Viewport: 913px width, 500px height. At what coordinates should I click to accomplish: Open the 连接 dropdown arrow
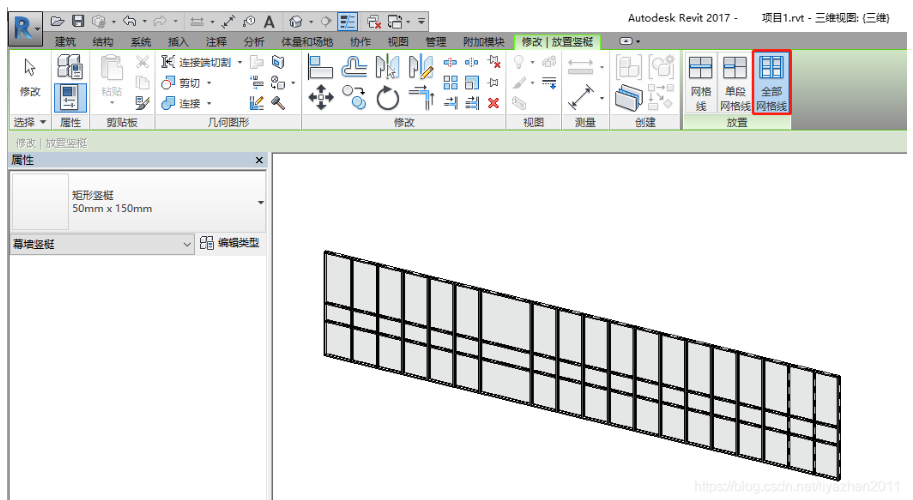209,103
